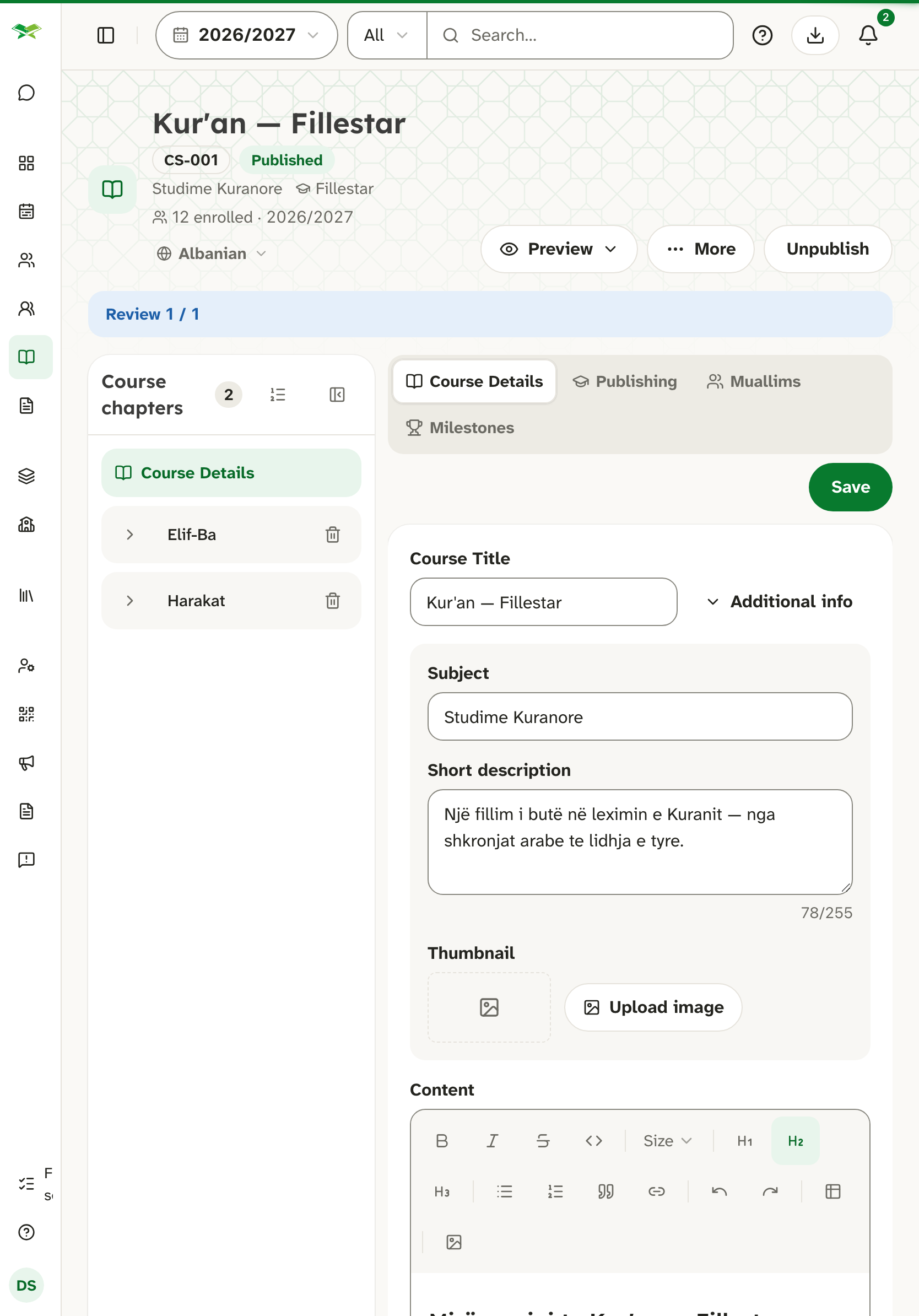The height and width of the screenshot is (1316, 919).
Task: Toggle the H2 heading style
Action: (795, 1141)
